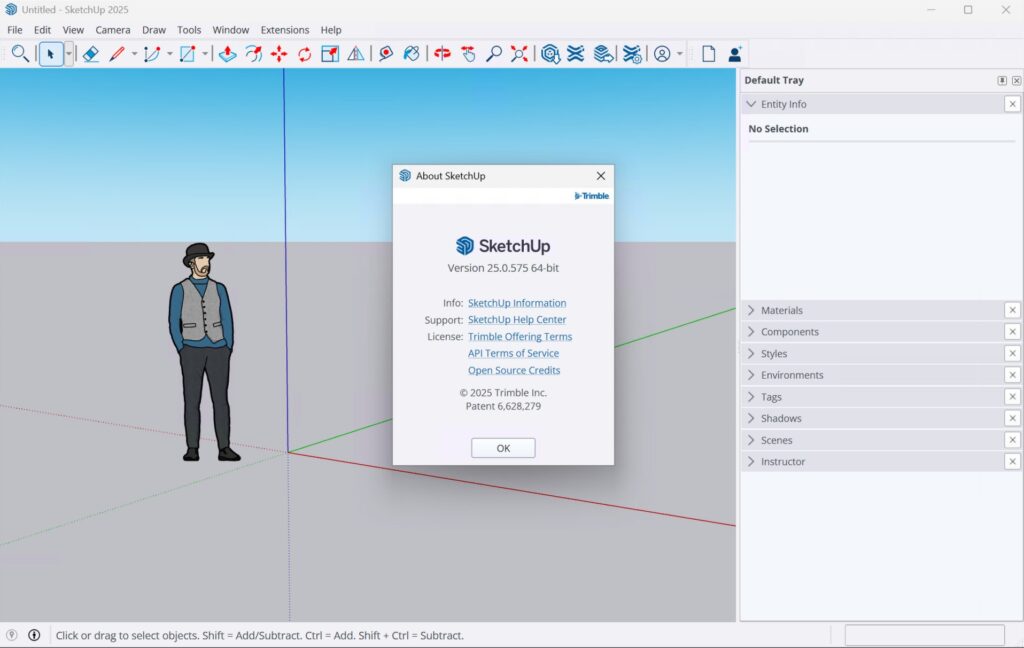Click the user account profile icon

pyautogui.click(x=662, y=54)
